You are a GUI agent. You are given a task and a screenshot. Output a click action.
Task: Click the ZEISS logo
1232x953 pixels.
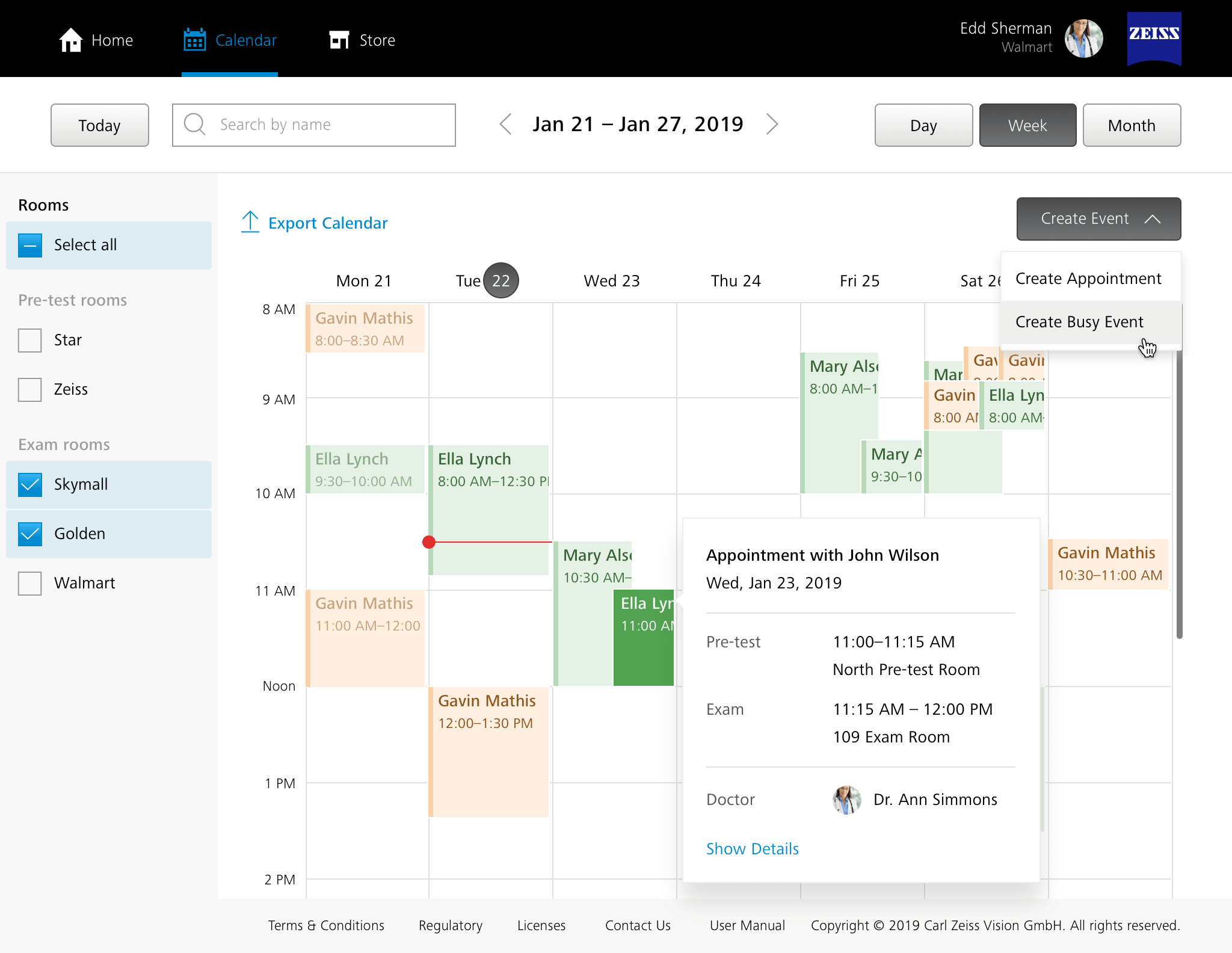click(1154, 37)
